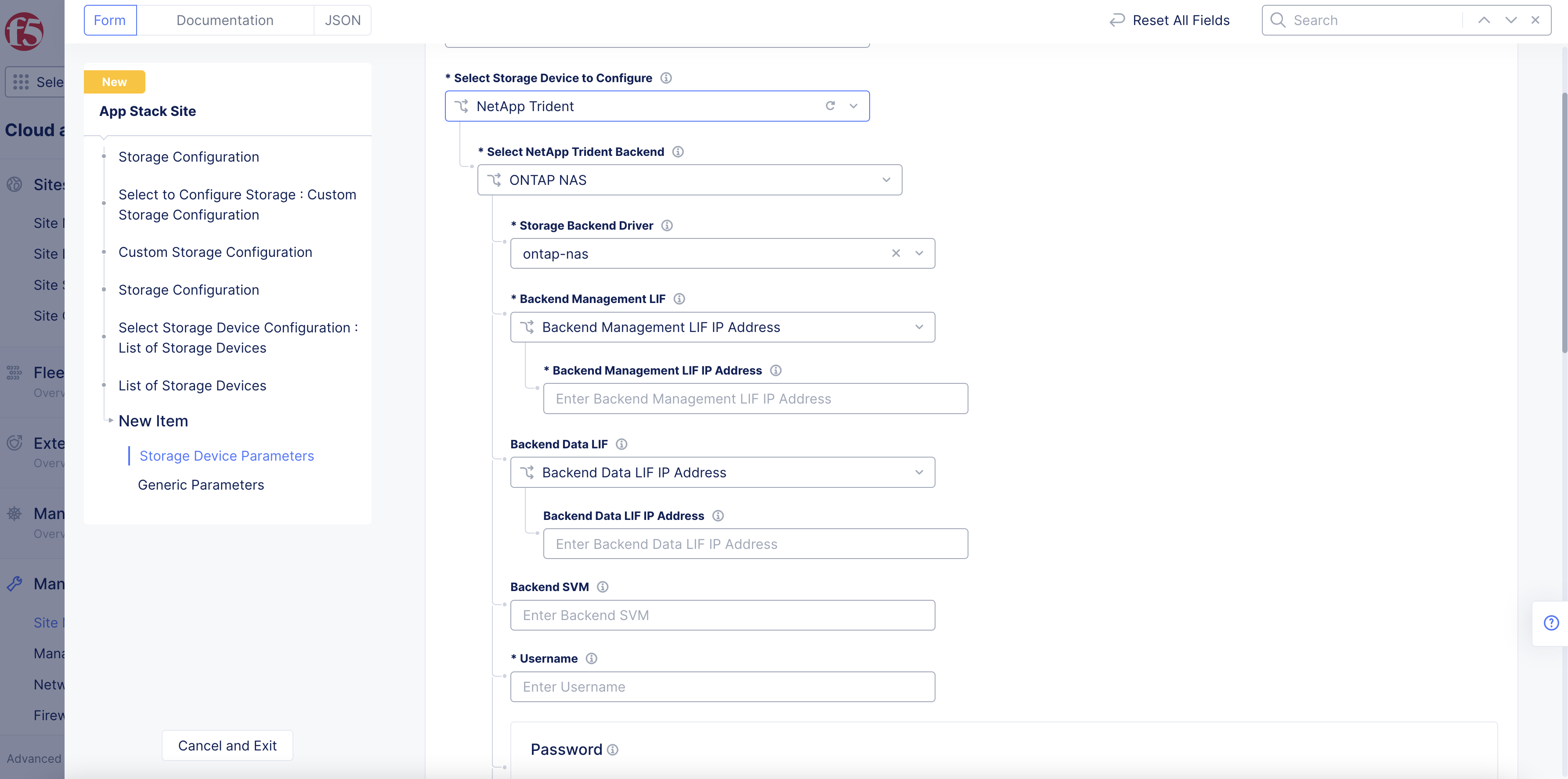Click the Enter Backend SVM field
This screenshot has height=779, width=1568.
tap(722, 615)
